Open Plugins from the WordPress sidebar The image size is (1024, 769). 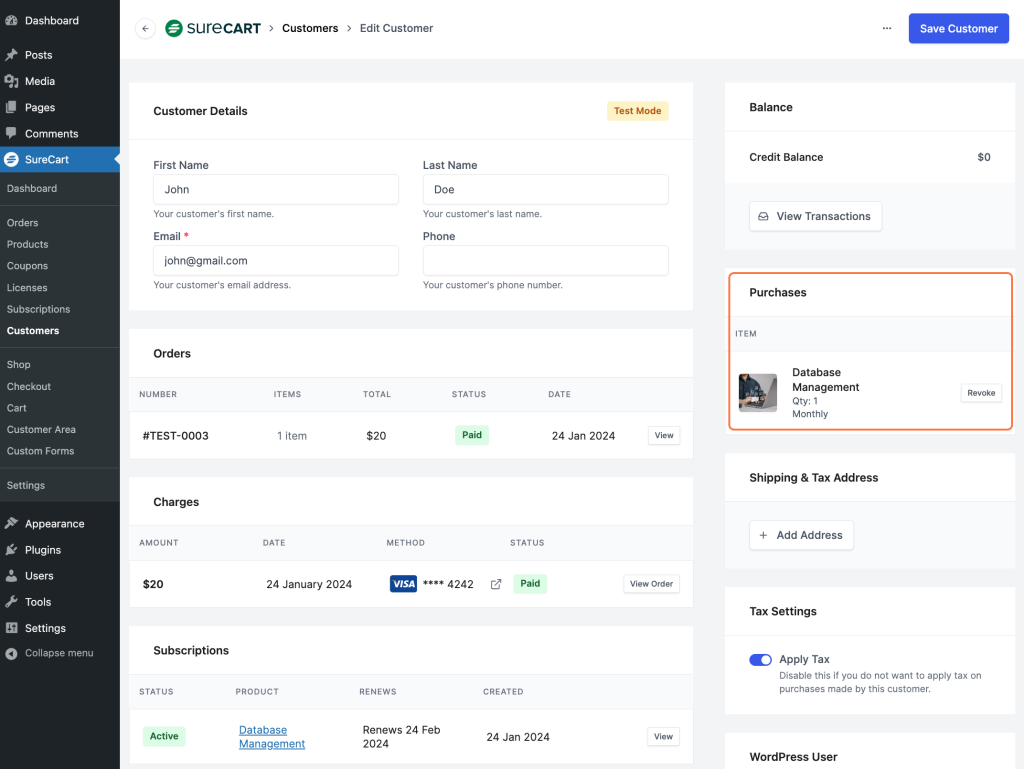click(42, 550)
